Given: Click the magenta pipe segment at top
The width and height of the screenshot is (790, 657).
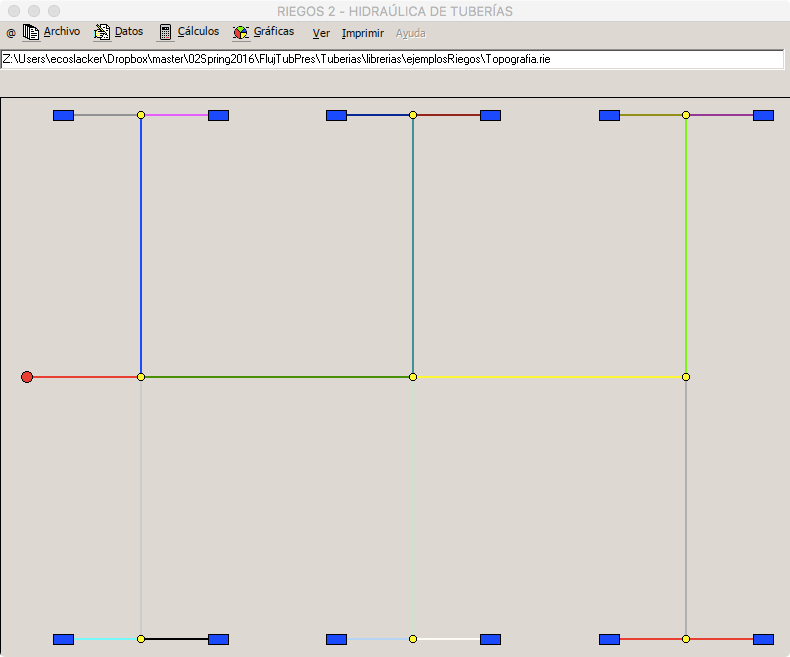Looking at the screenshot, I should pyautogui.click(x=177, y=115).
